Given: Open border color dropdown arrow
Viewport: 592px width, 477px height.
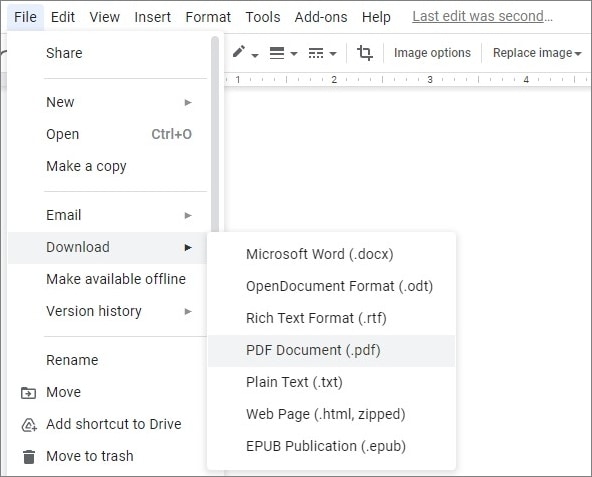Looking at the screenshot, I should click(x=255, y=55).
